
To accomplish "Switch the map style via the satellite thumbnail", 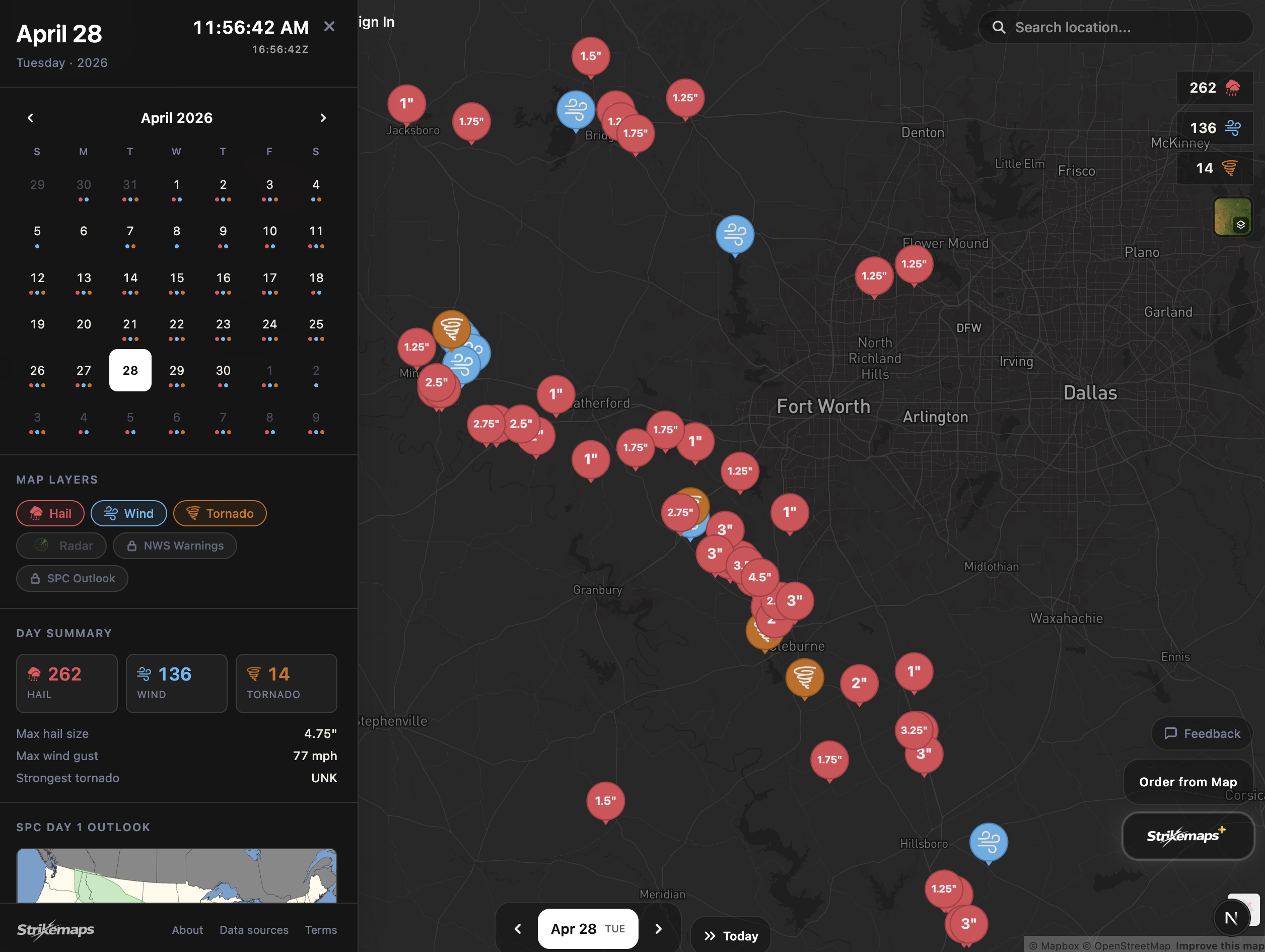I will click(x=1232, y=216).
